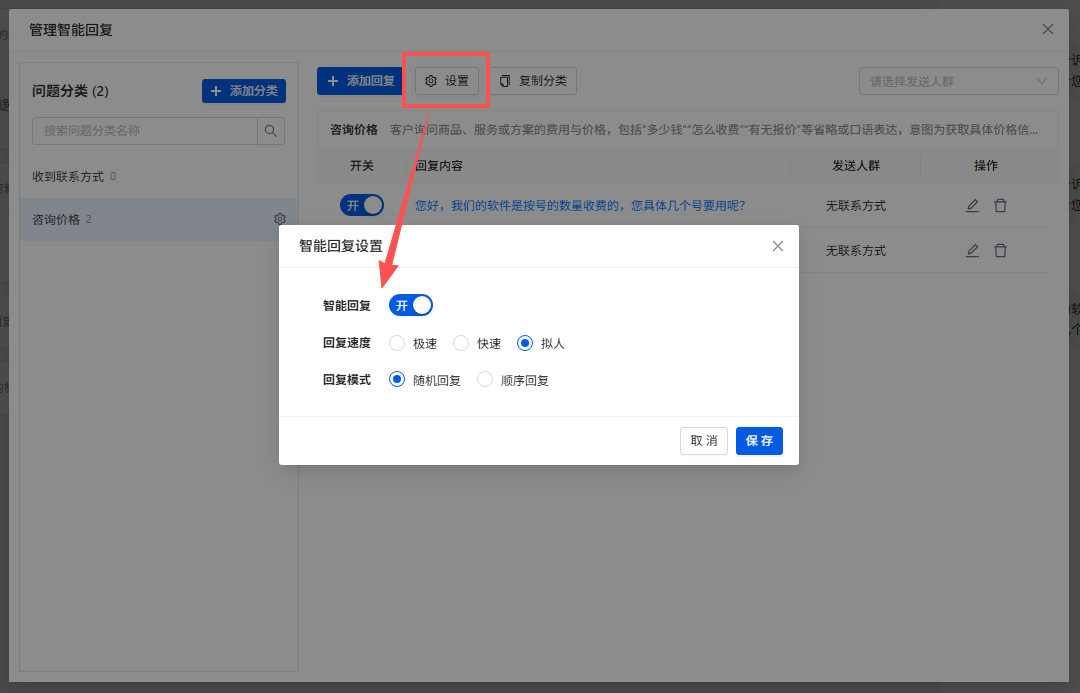Click the edit pencil icon in the first reply row
Image resolution: width=1080 pixels, height=693 pixels.
coord(972,205)
